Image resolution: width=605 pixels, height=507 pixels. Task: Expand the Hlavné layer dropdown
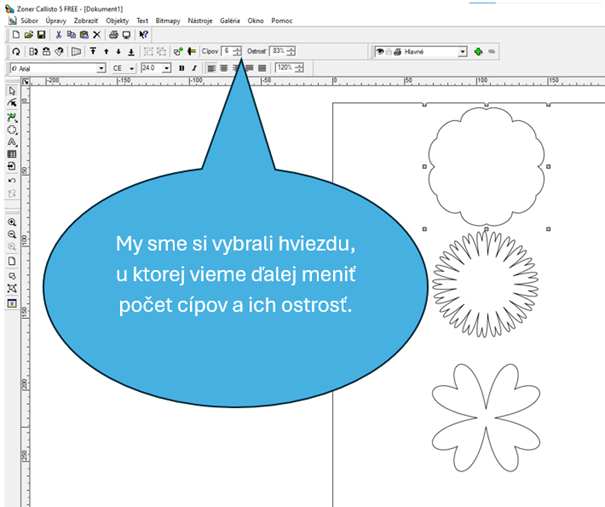click(463, 51)
